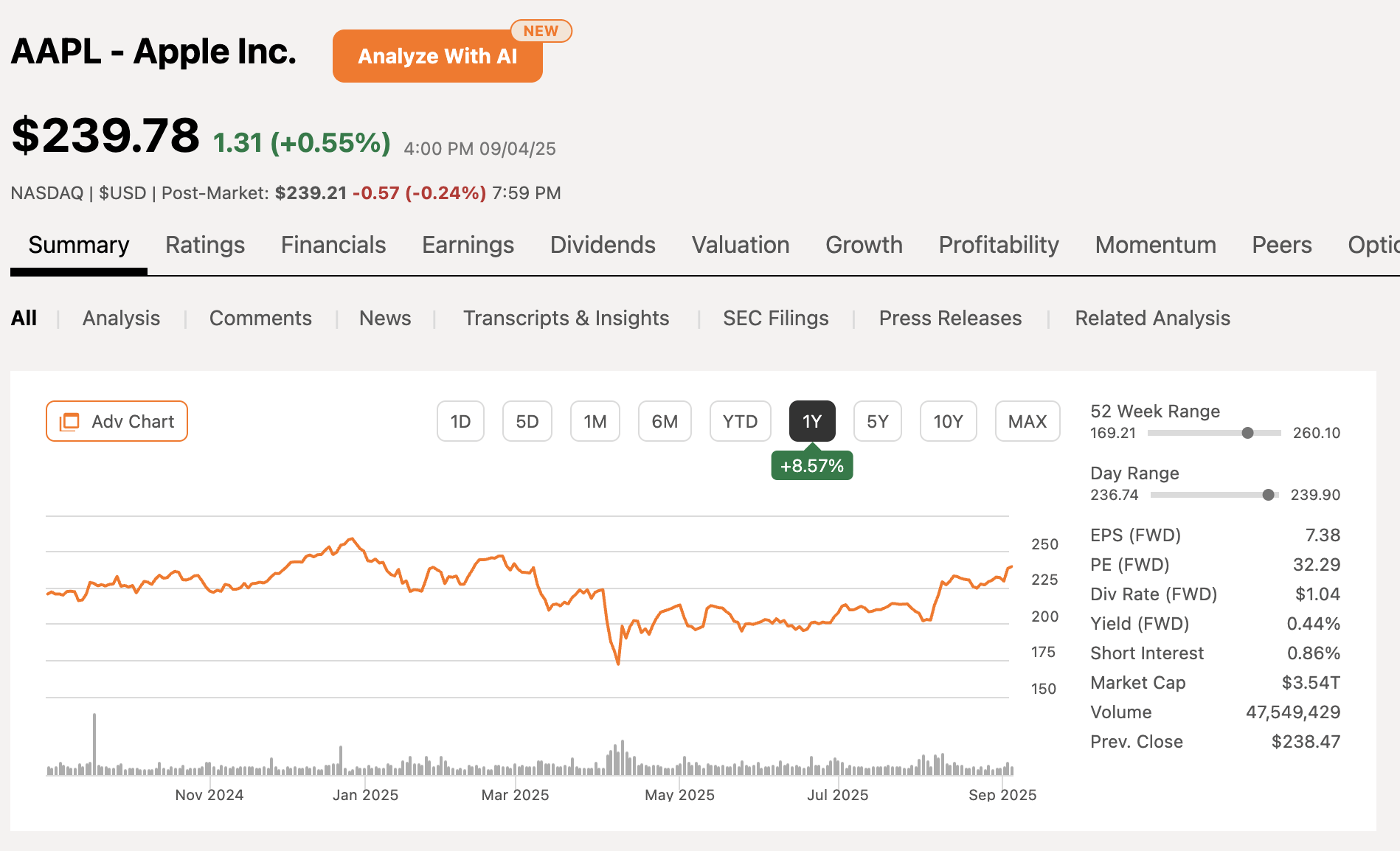This screenshot has width=1400, height=851.
Task: Click the Adv Chart icon
Action: 69,421
